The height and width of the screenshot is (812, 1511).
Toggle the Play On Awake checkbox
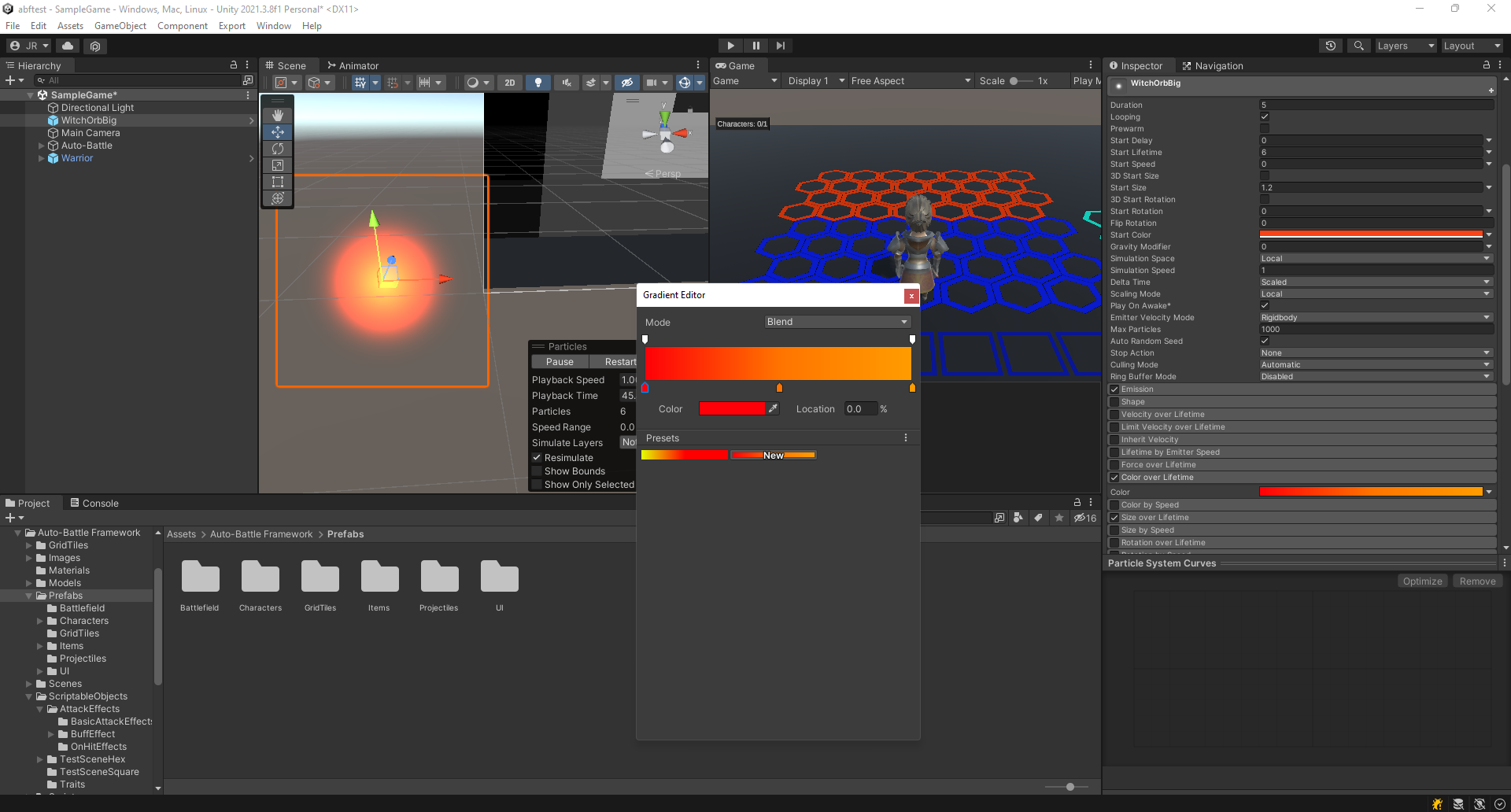[1265, 305]
